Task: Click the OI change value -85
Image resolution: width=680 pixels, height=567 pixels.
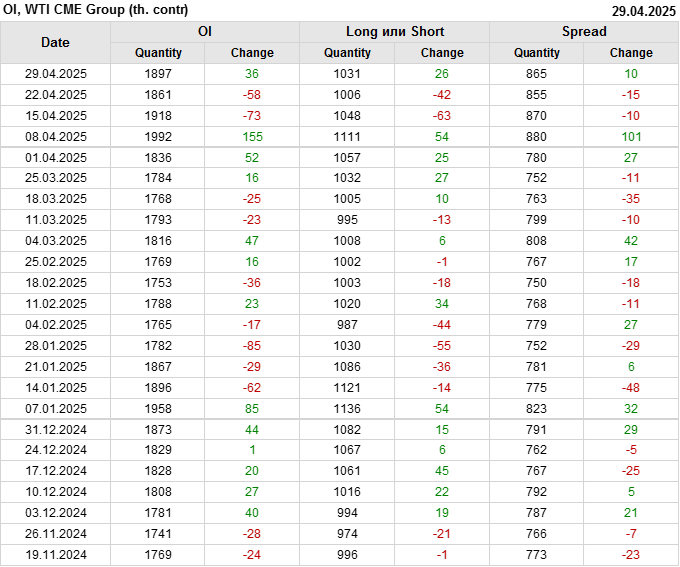Action: 252,346
